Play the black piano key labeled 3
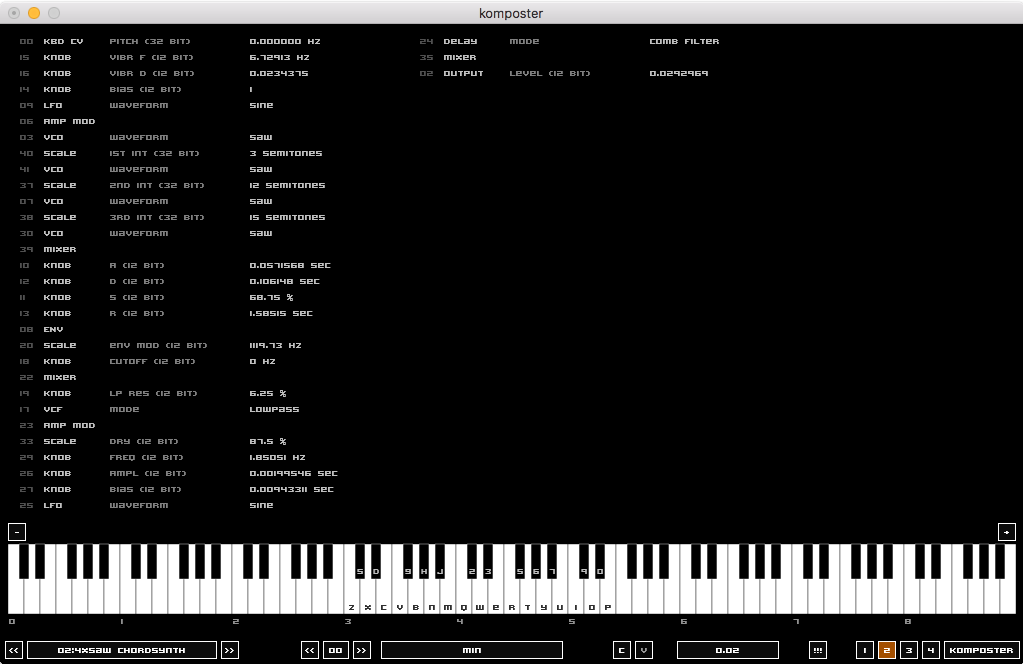 pos(488,562)
